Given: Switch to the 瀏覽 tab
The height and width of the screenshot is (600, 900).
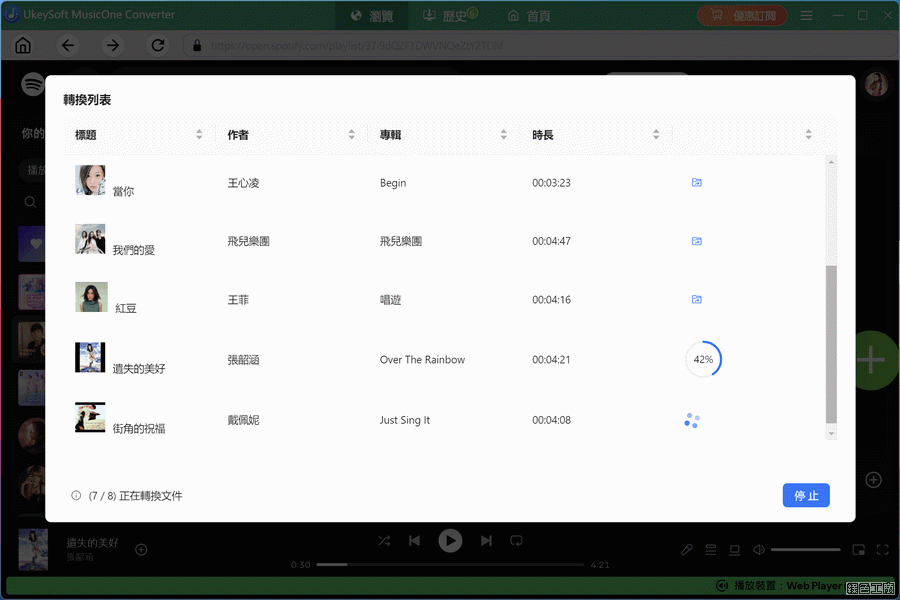Looking at the screenshot, I should pyautogui.click(x=372, y=16).
